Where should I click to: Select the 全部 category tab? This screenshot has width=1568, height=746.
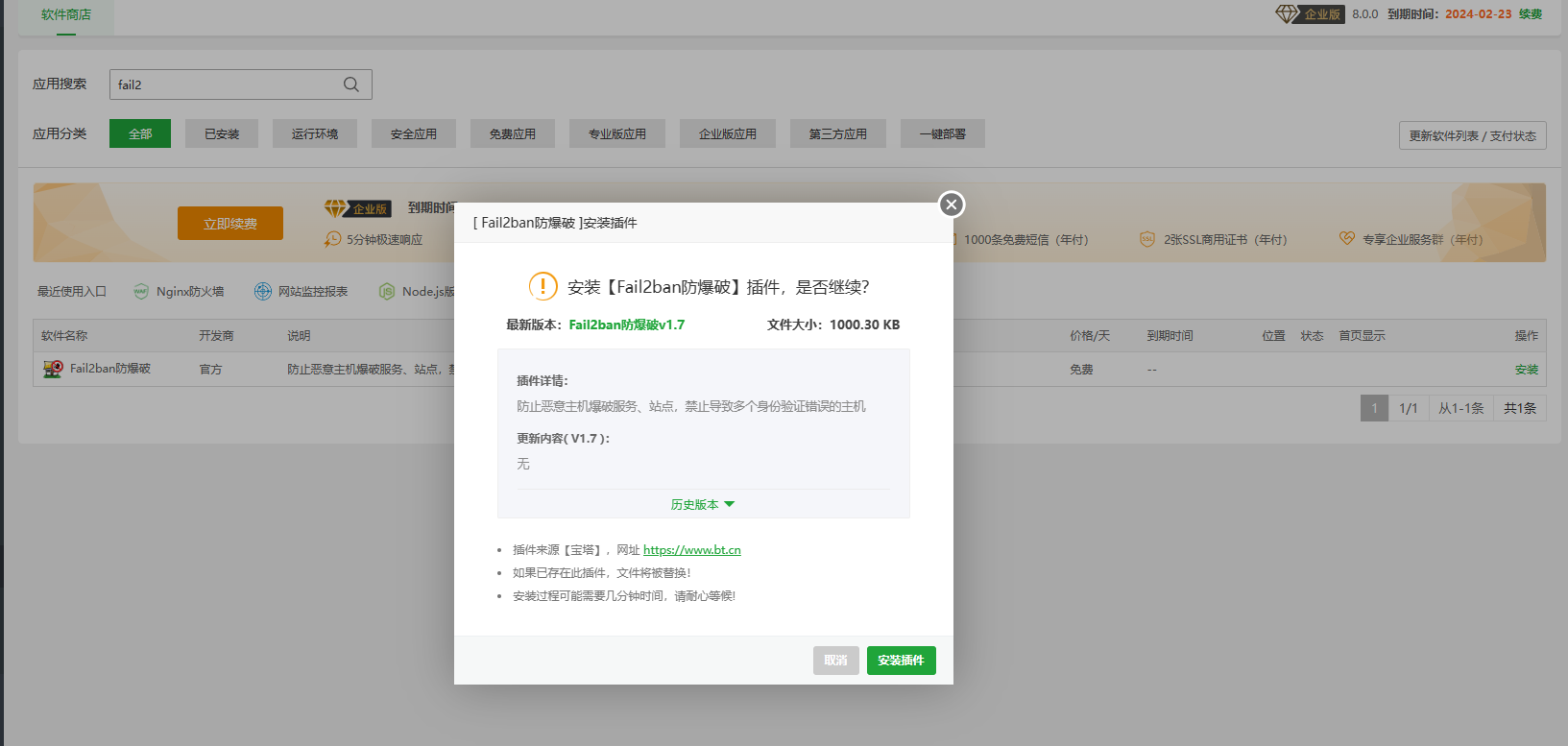(x=140, y=133)
